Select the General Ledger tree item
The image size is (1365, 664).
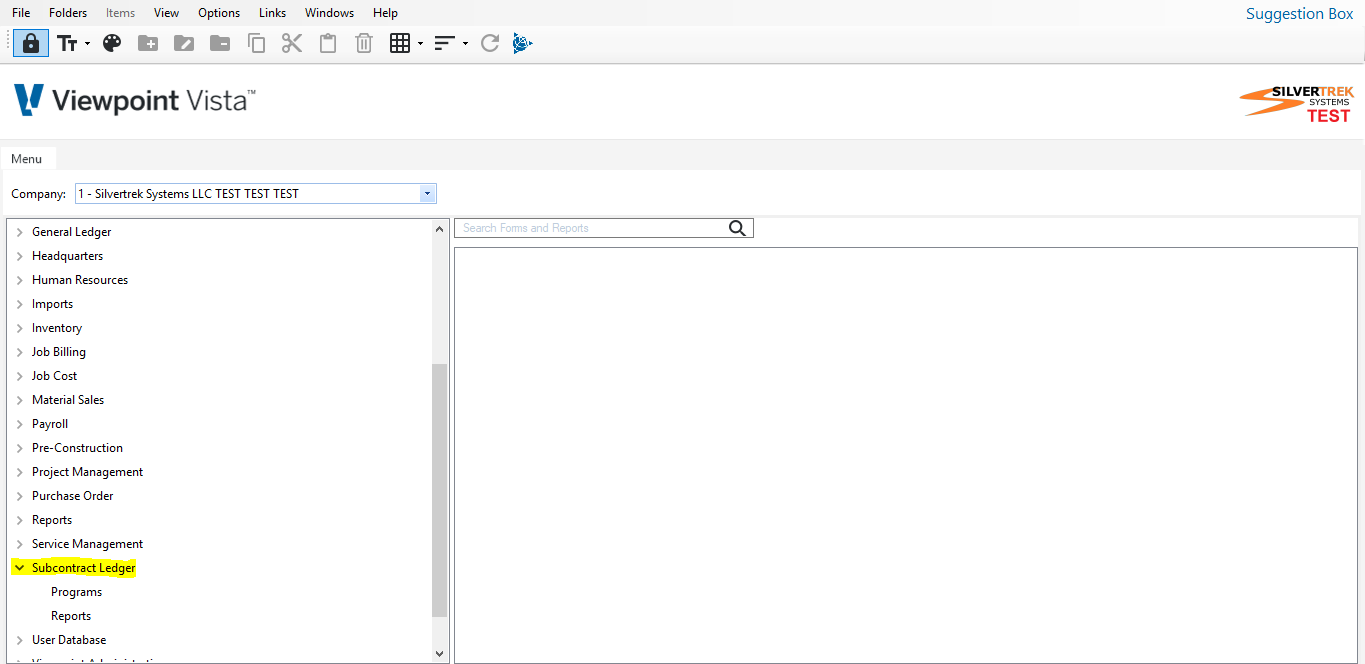click(x=72, y=232)
